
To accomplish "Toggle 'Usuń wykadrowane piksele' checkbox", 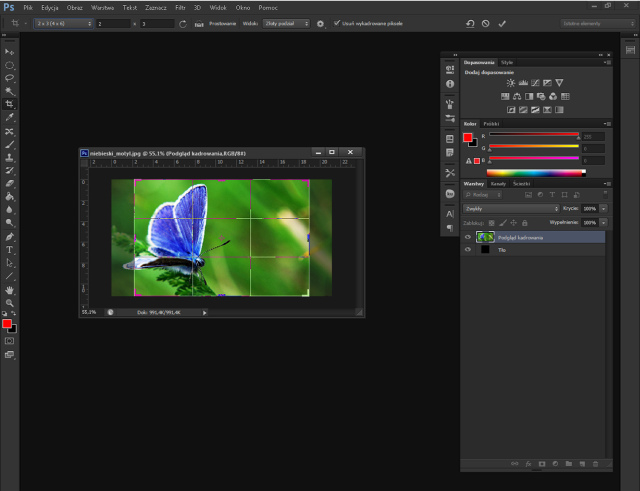I will point(337,23).
